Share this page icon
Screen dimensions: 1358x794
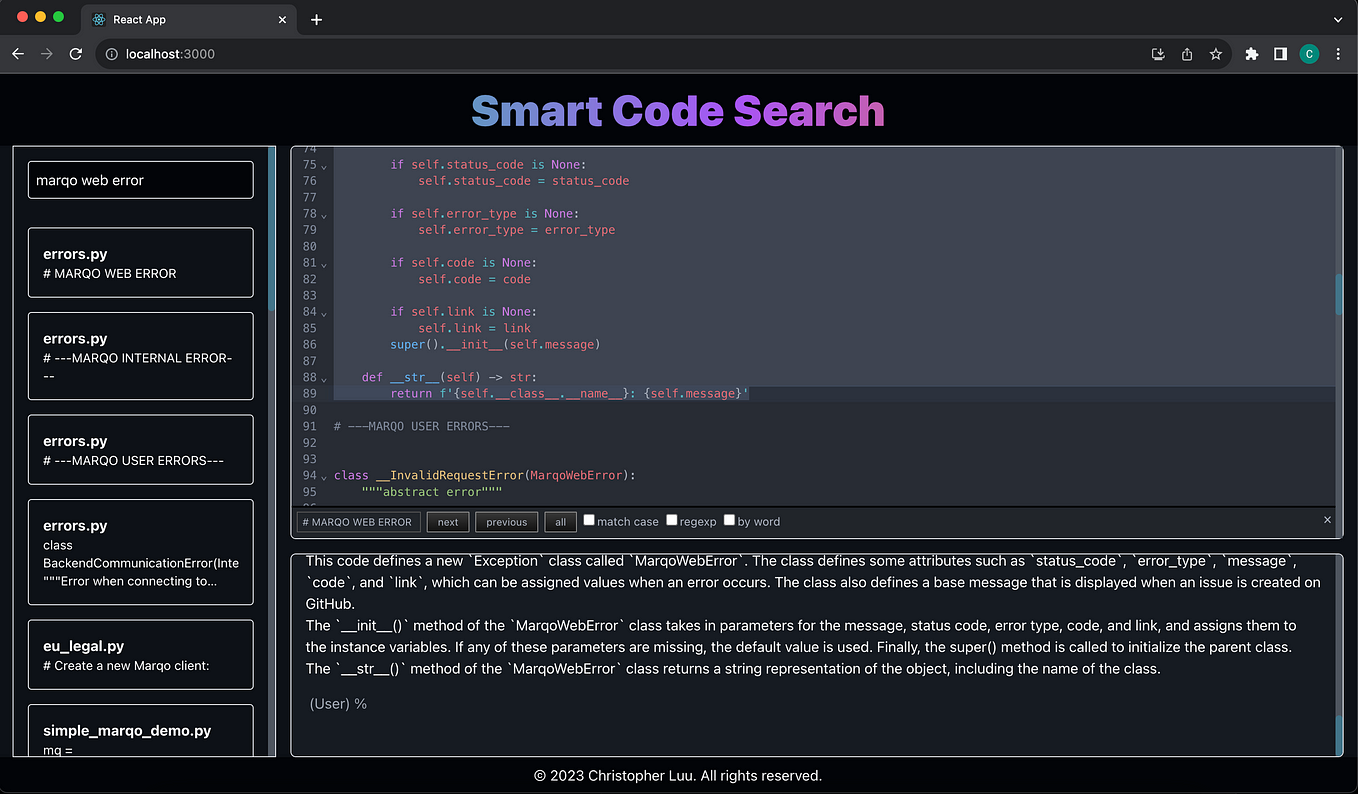point(1187,54)
